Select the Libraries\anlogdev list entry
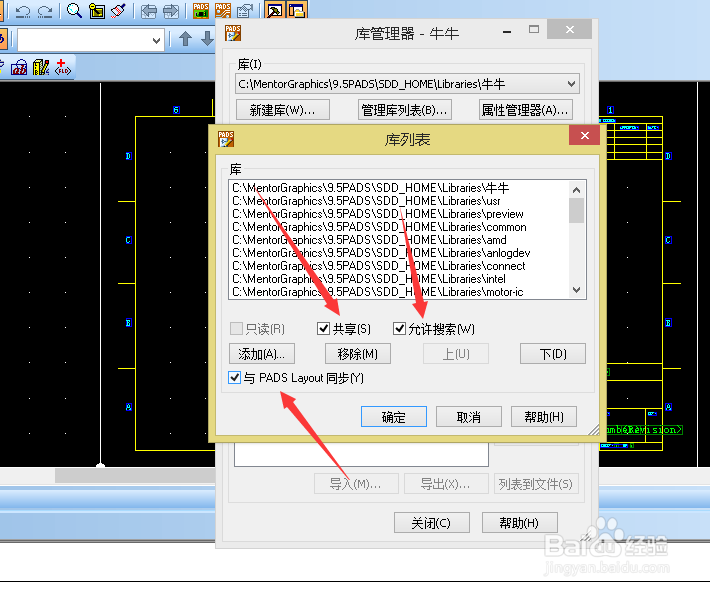 (399, 253)
